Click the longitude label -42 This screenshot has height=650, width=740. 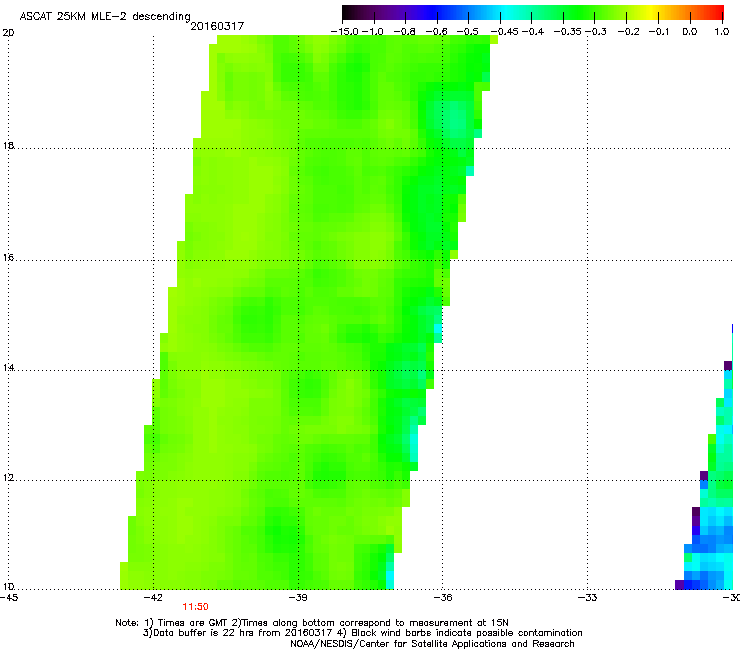click(x=153, y=598)
